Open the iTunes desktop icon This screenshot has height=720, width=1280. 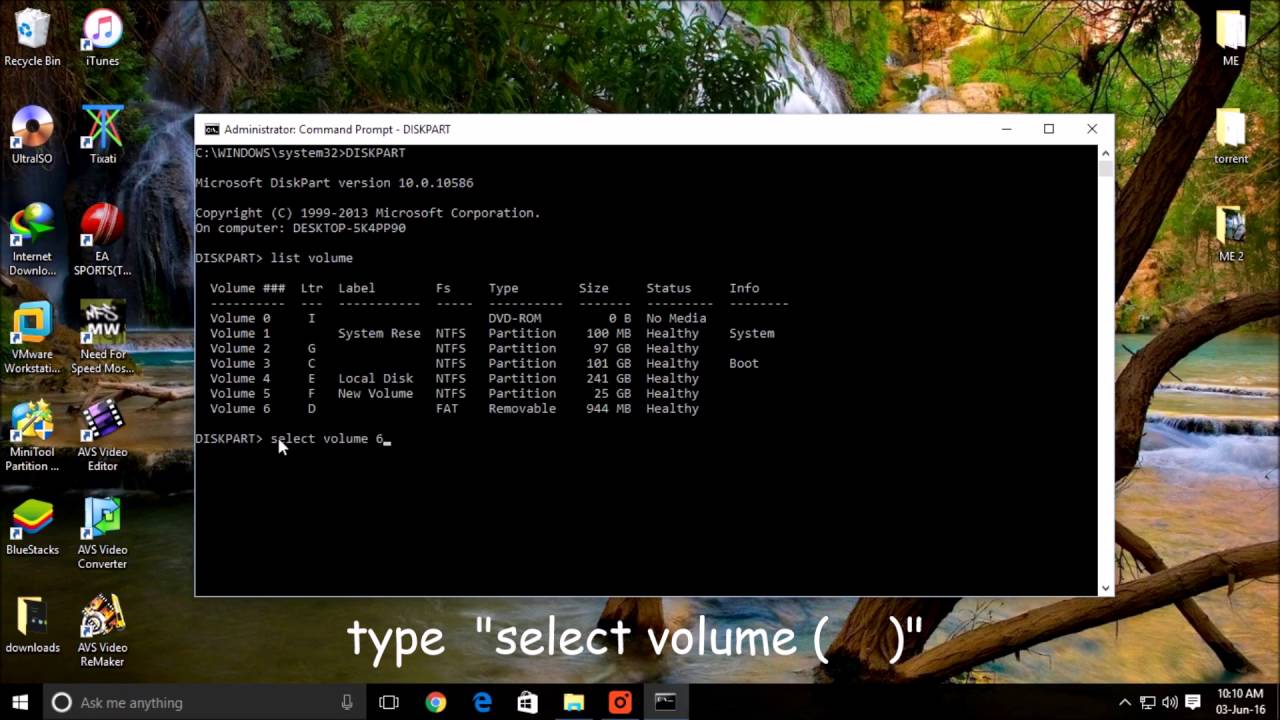click(x=102, y=38)
